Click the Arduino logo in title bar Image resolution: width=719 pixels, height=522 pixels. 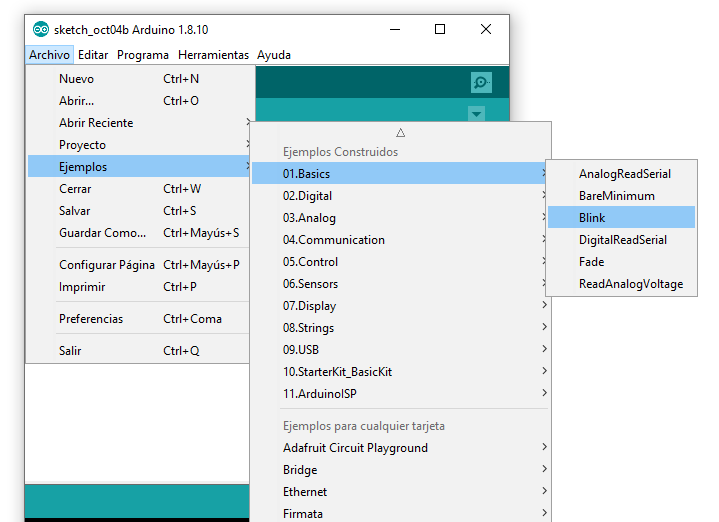coord(41,30)
